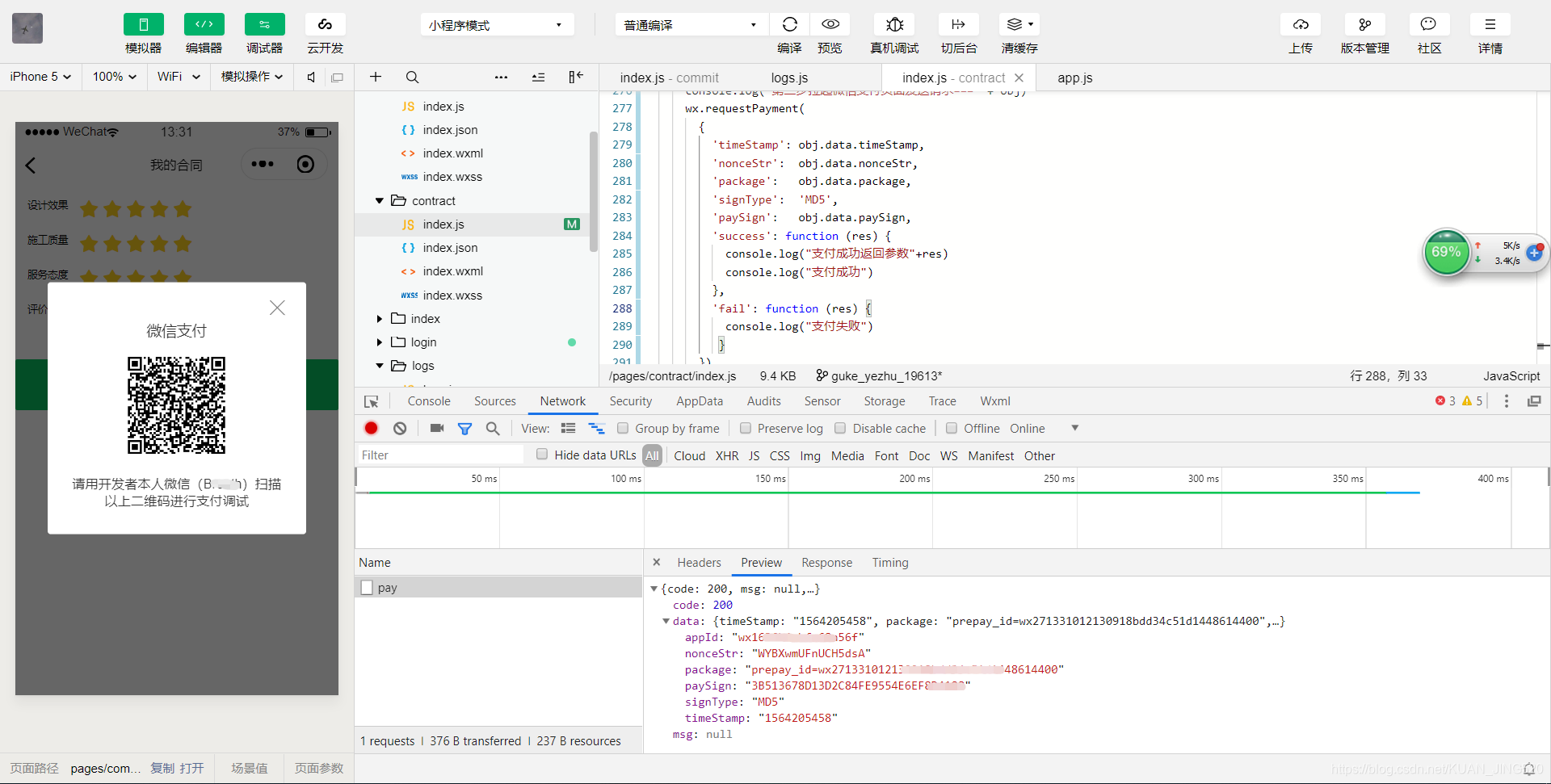1551x784 pixels.
Task: Click 复制 to copy page path
Action: (162, 768)
